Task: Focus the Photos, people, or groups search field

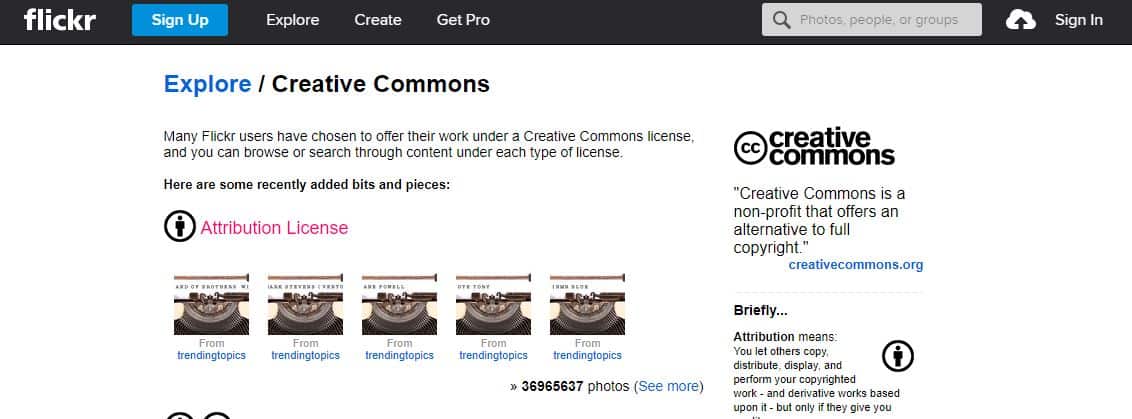Action: coord(880,20)
